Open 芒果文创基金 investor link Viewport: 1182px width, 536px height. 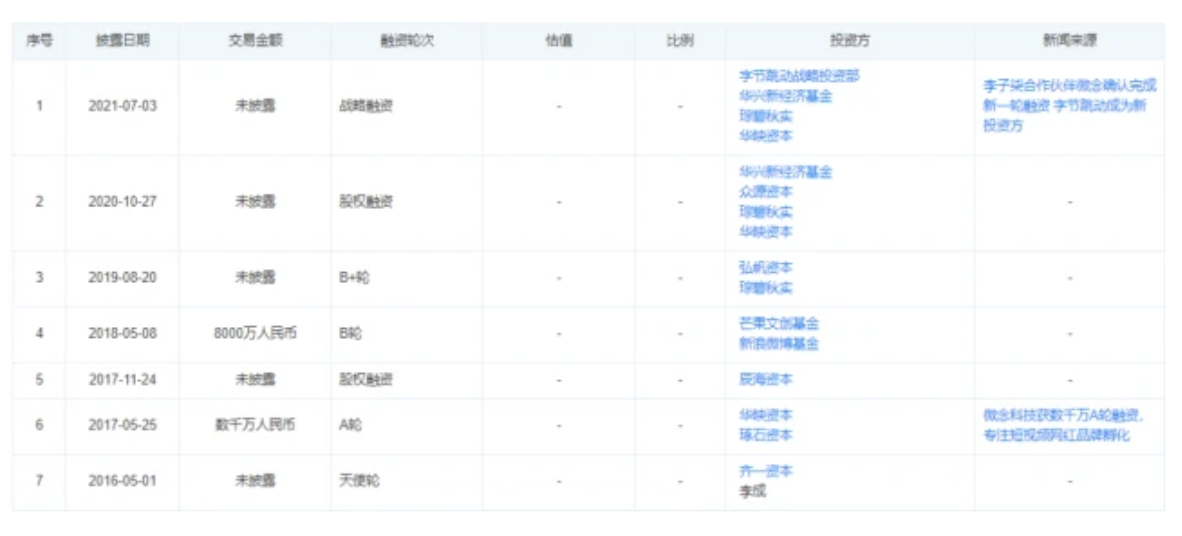tap(779, 323)
